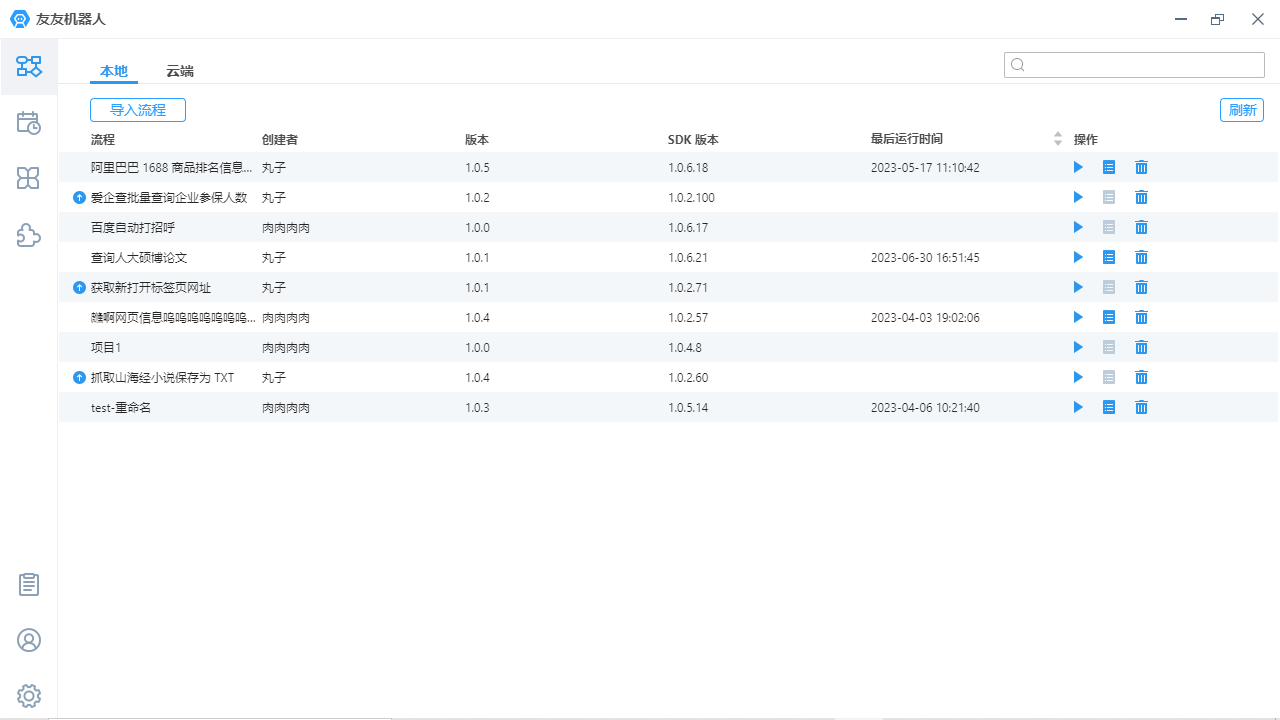Click the SDK version 1.0.6.18 cell
The height and width of the screenshot is (720, 1280).
[x=688, y=167]
